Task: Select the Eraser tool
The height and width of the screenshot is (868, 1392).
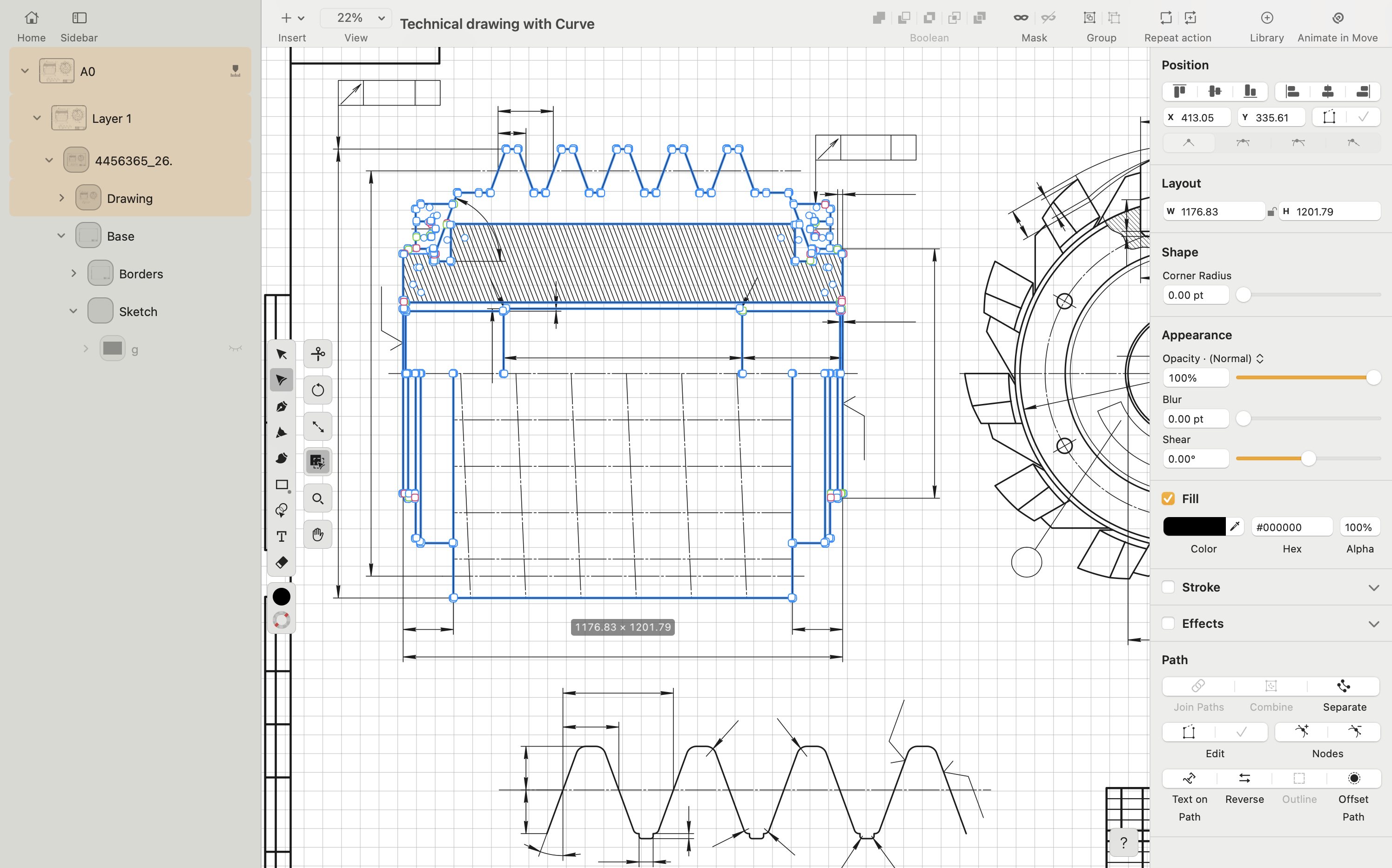Action: 282,563
